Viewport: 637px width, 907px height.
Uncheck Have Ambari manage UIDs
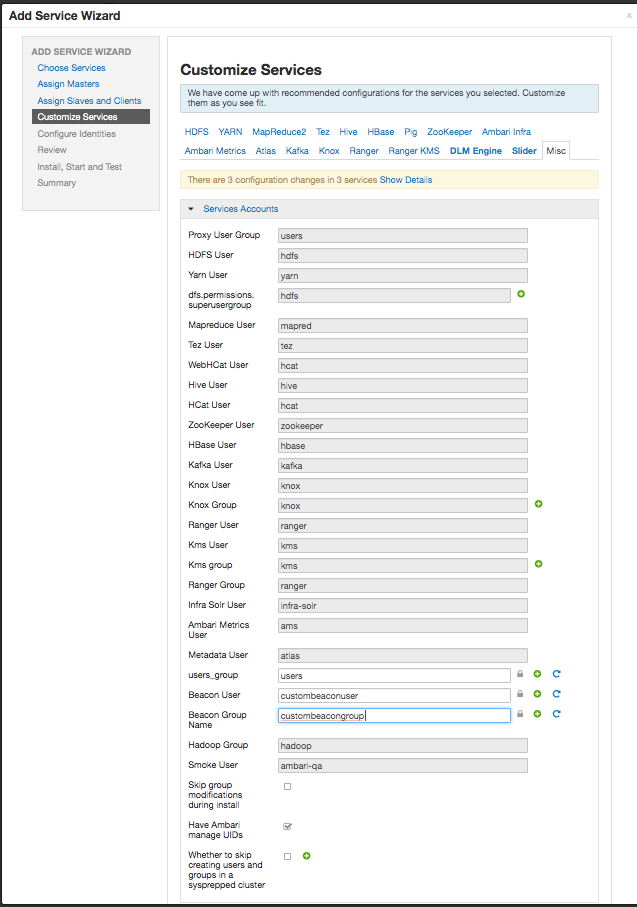click(288, 827)
